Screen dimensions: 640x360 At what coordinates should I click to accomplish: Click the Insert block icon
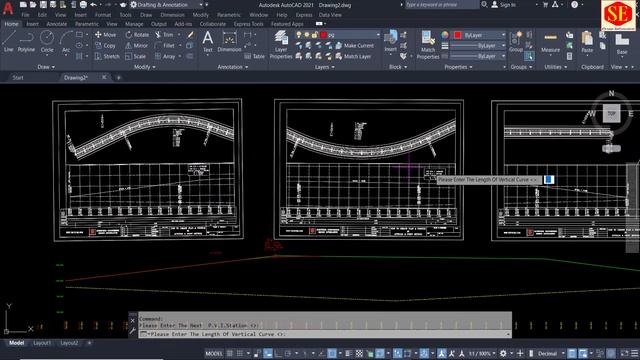tap(391, 41)
